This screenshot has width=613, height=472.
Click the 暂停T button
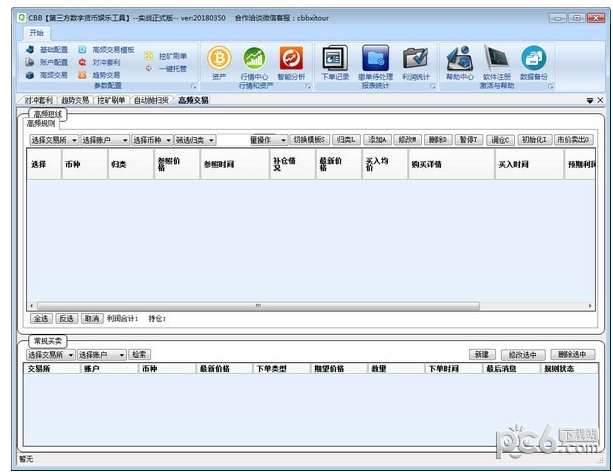click(469, 140)
